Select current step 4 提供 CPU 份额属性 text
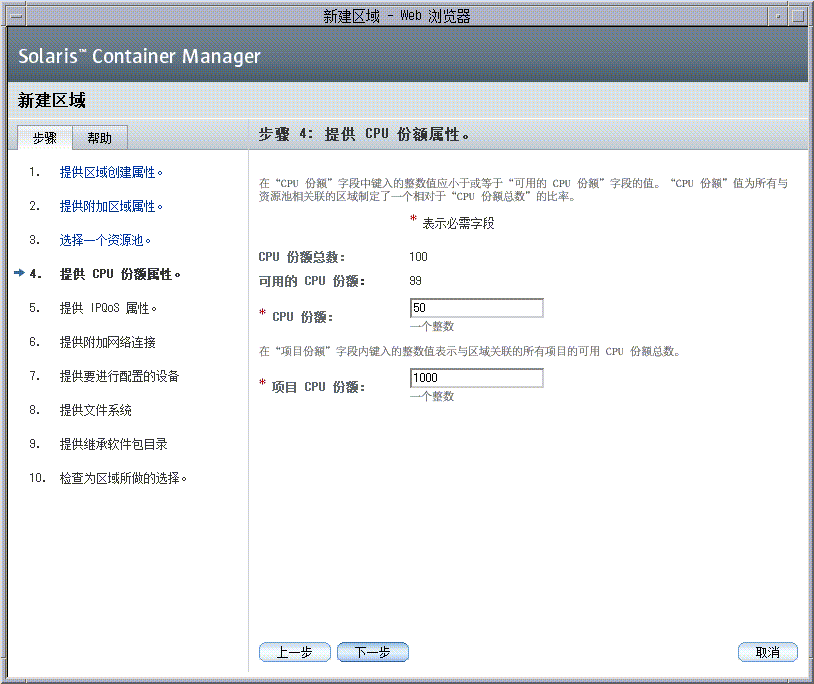 coord(120,274)
